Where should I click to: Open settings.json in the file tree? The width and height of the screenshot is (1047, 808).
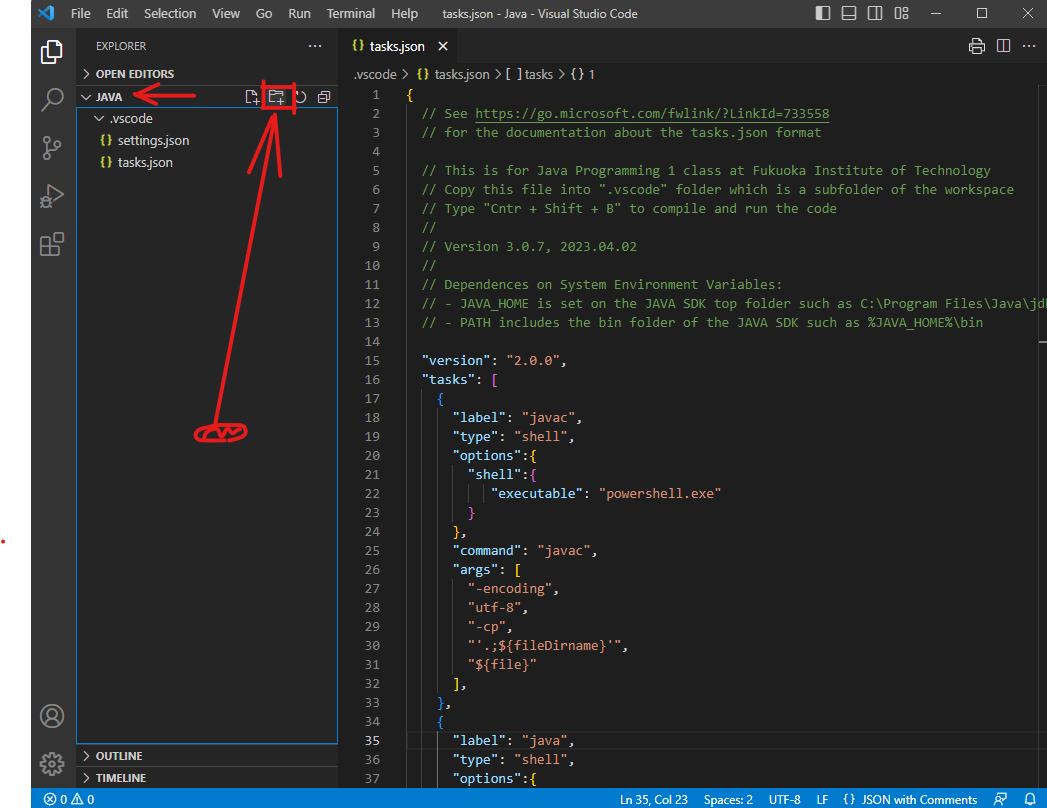[x=153, y=141]
